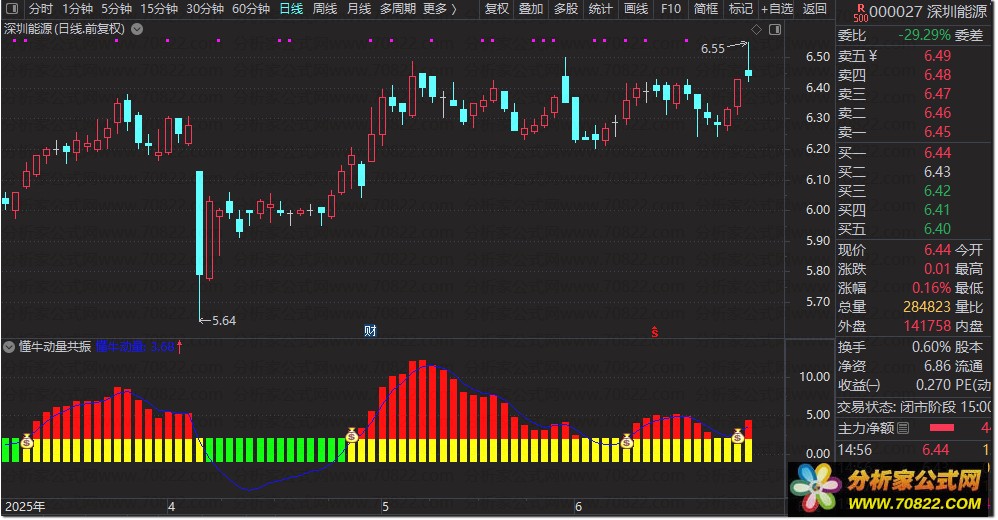Select the 买一 6.44 bid row
998x520 pixels.
[915, 153]
